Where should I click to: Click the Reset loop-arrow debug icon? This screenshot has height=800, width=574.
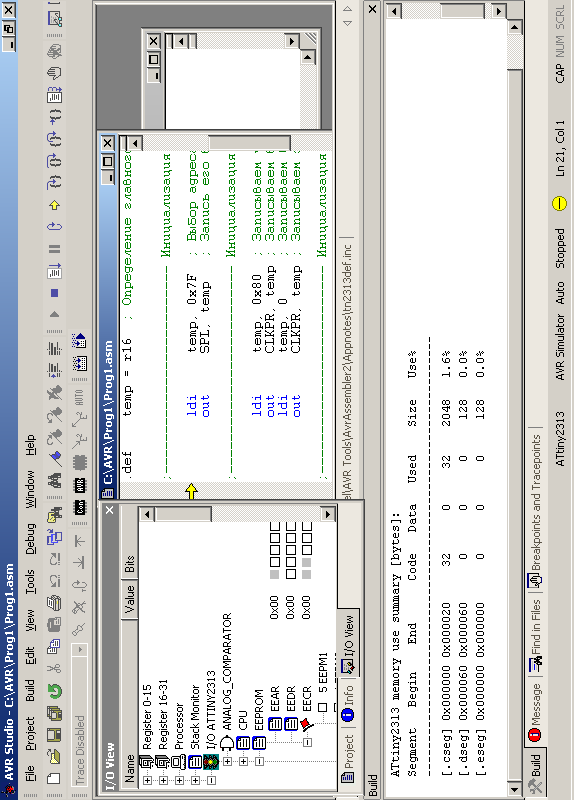pyautogui.click(x=54, y=226)
